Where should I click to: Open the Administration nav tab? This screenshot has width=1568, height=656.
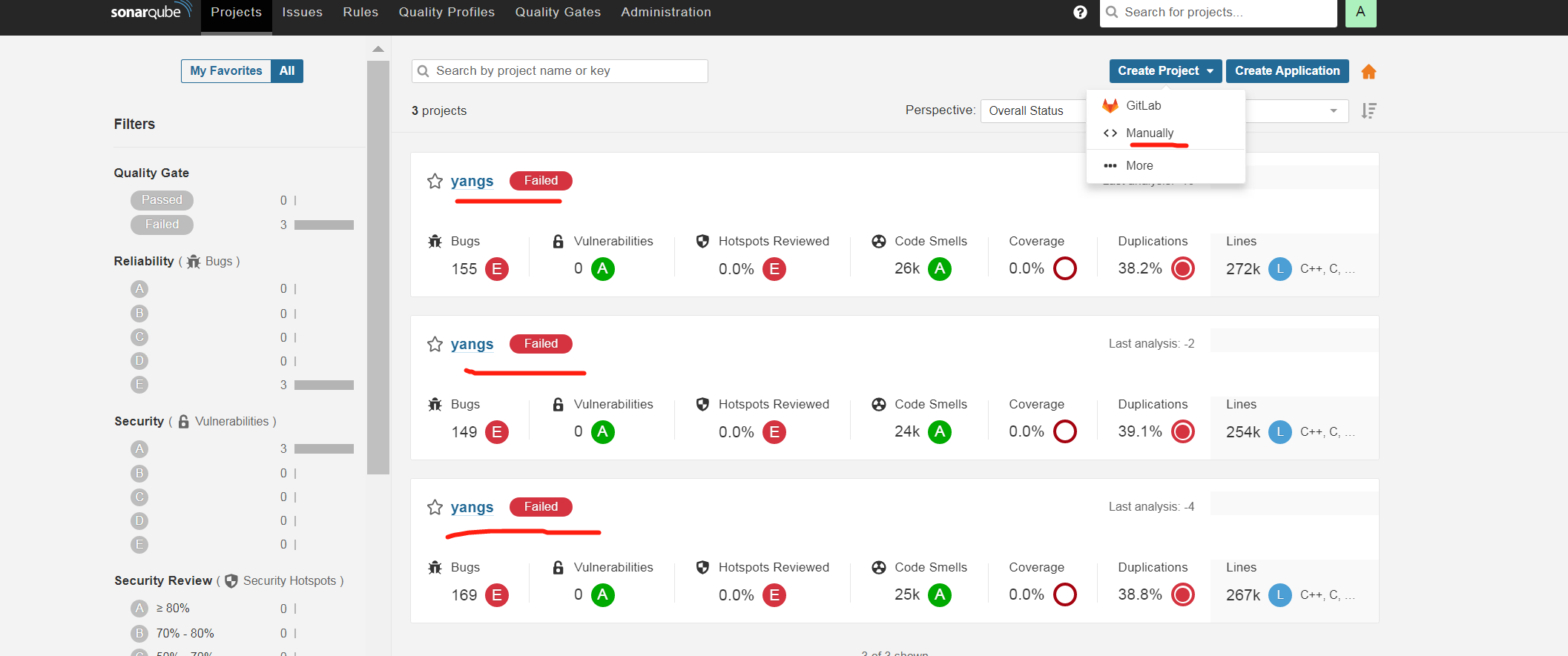[x=666, y=12]
